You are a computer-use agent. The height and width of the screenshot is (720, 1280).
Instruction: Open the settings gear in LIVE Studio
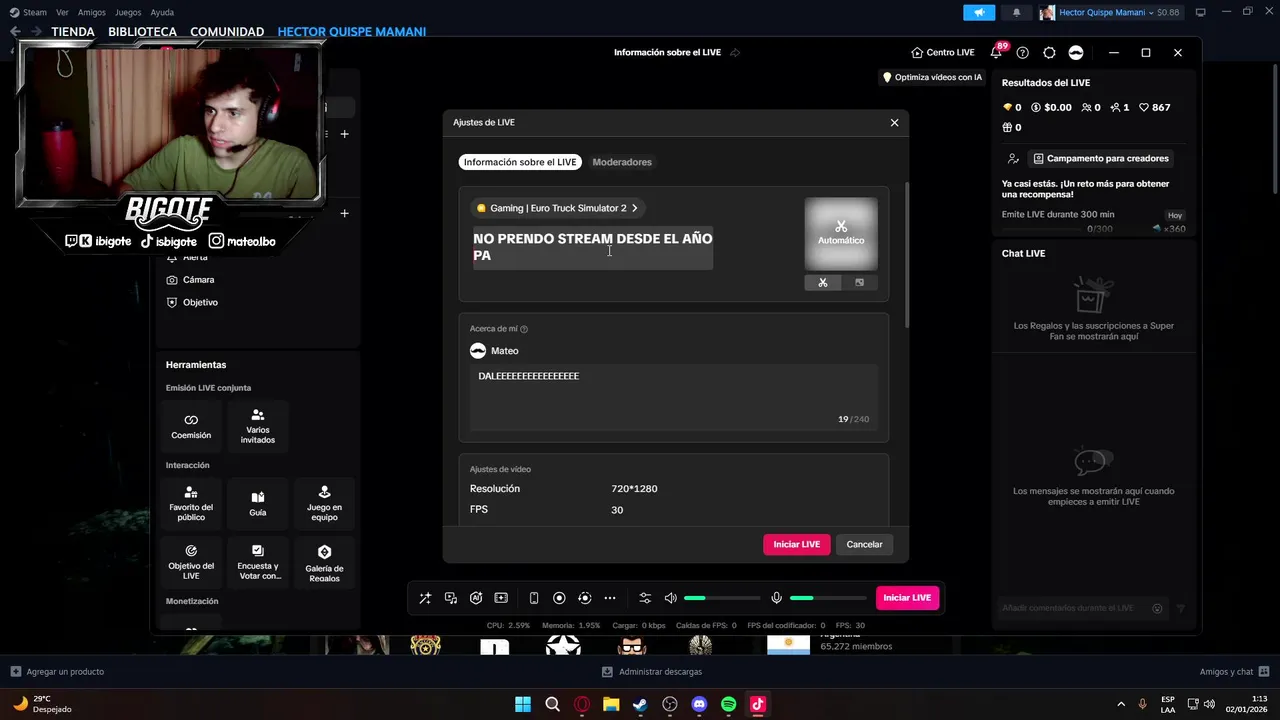point(1049,53)
